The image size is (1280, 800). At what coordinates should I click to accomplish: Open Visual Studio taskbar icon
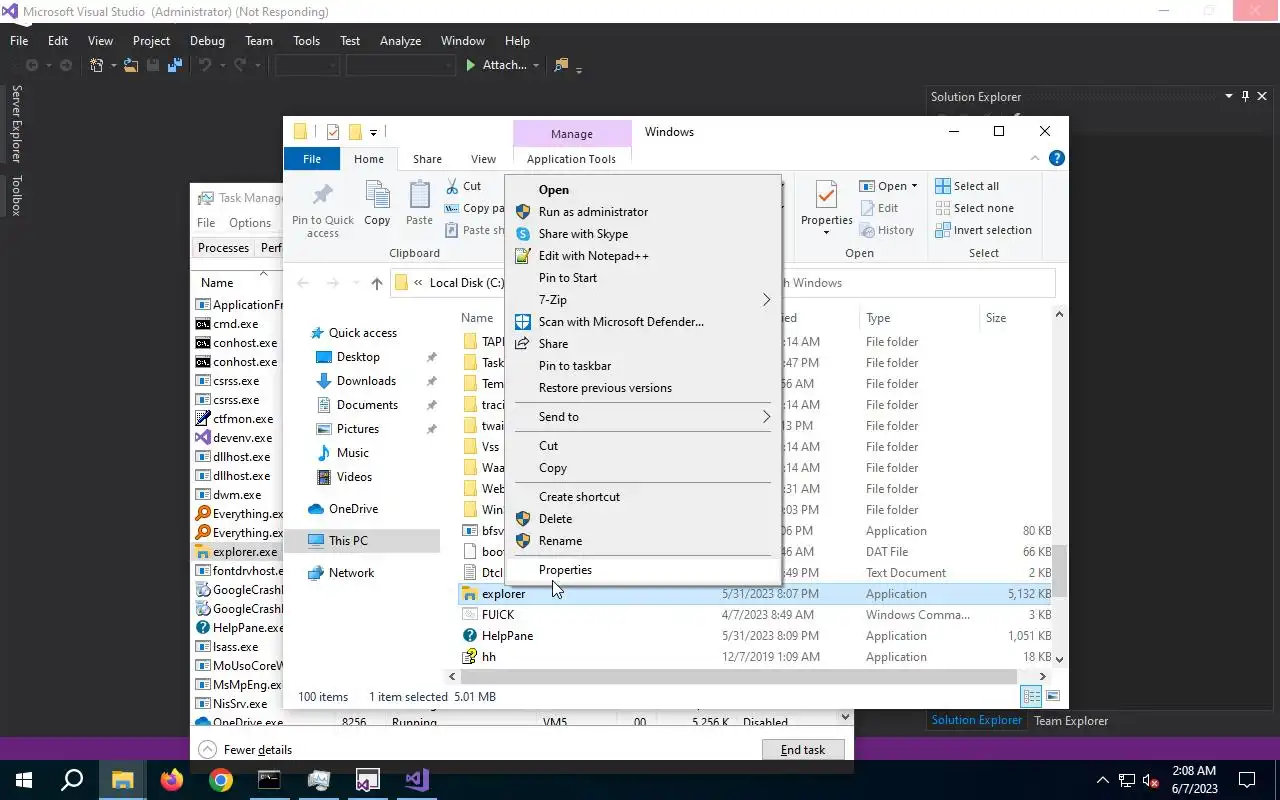pos(417,780)
